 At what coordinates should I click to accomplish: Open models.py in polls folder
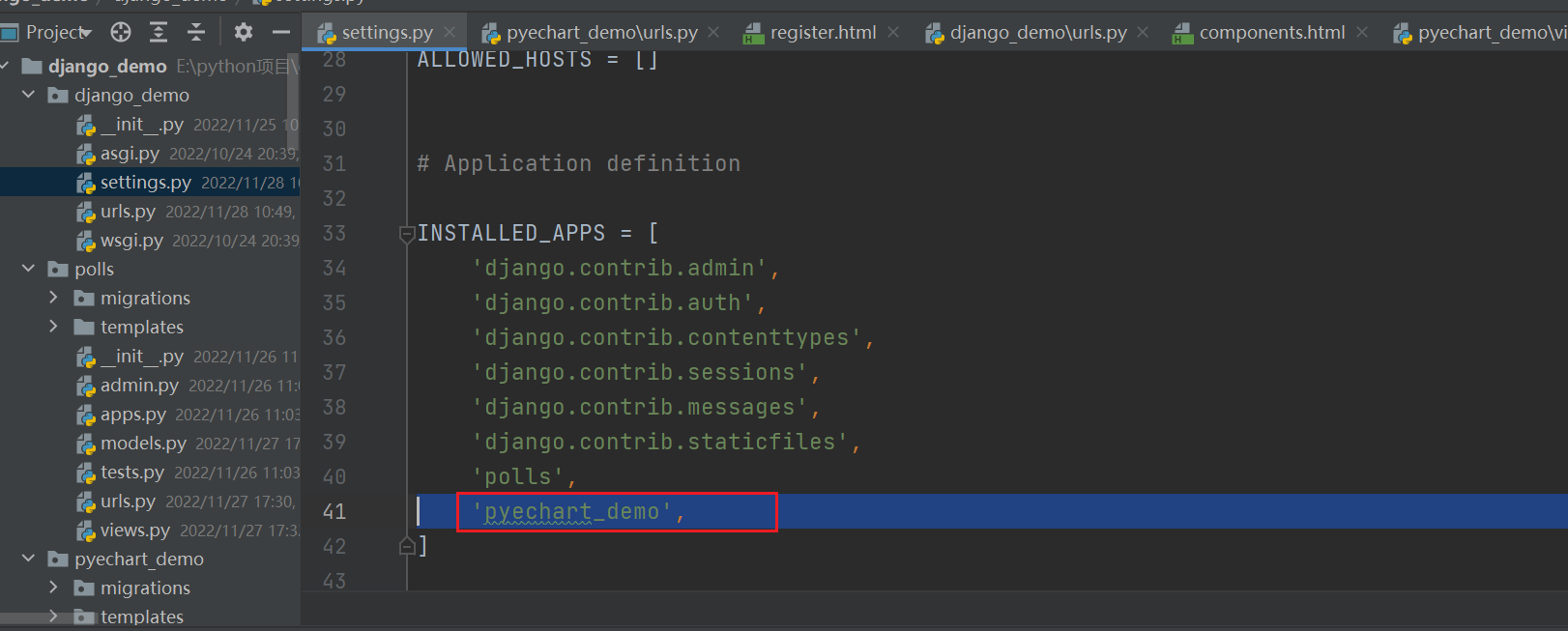coord(143,443)
